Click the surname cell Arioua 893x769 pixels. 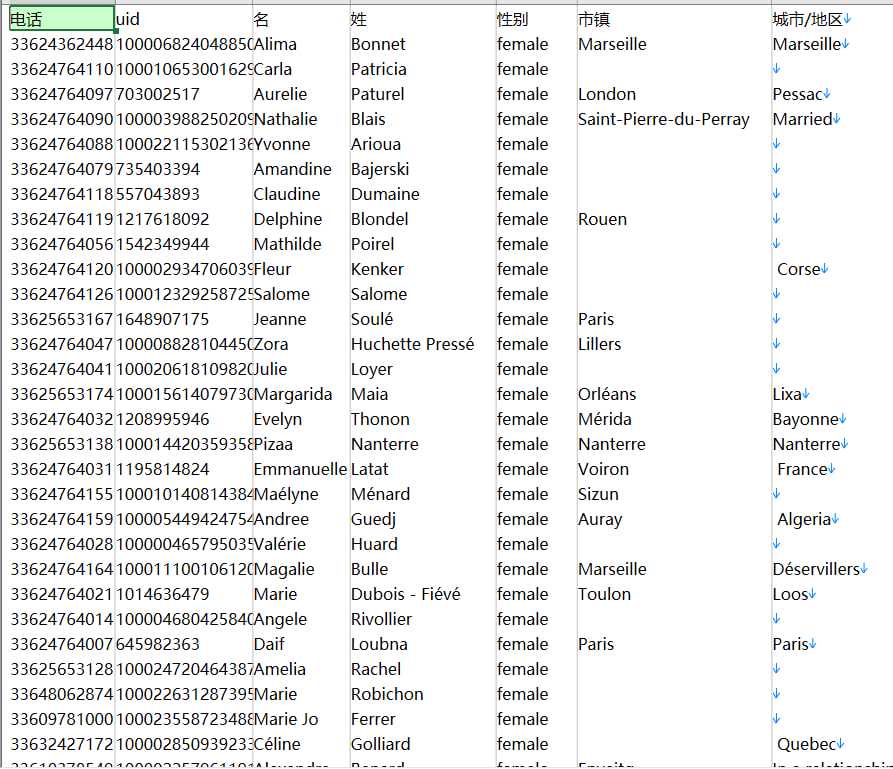pyautogui.click(x=423, y=144)
